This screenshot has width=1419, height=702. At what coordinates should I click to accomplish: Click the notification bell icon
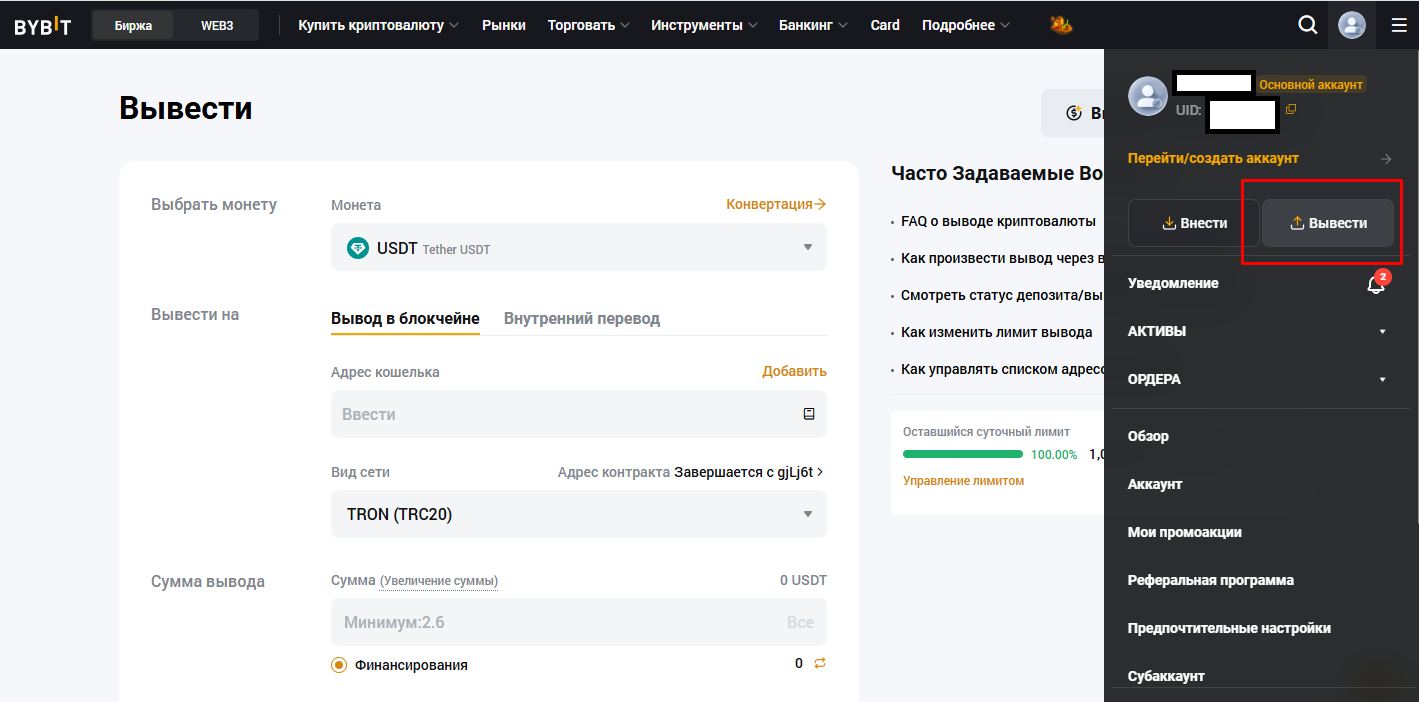(x=1376, y=284)
